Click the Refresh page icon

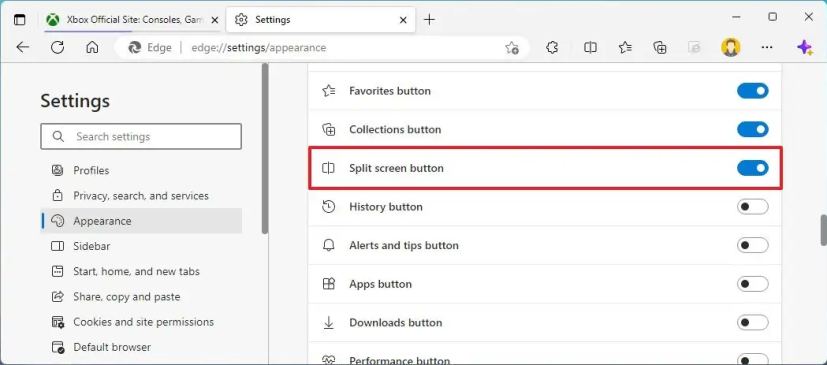click(x=57, y=47)
